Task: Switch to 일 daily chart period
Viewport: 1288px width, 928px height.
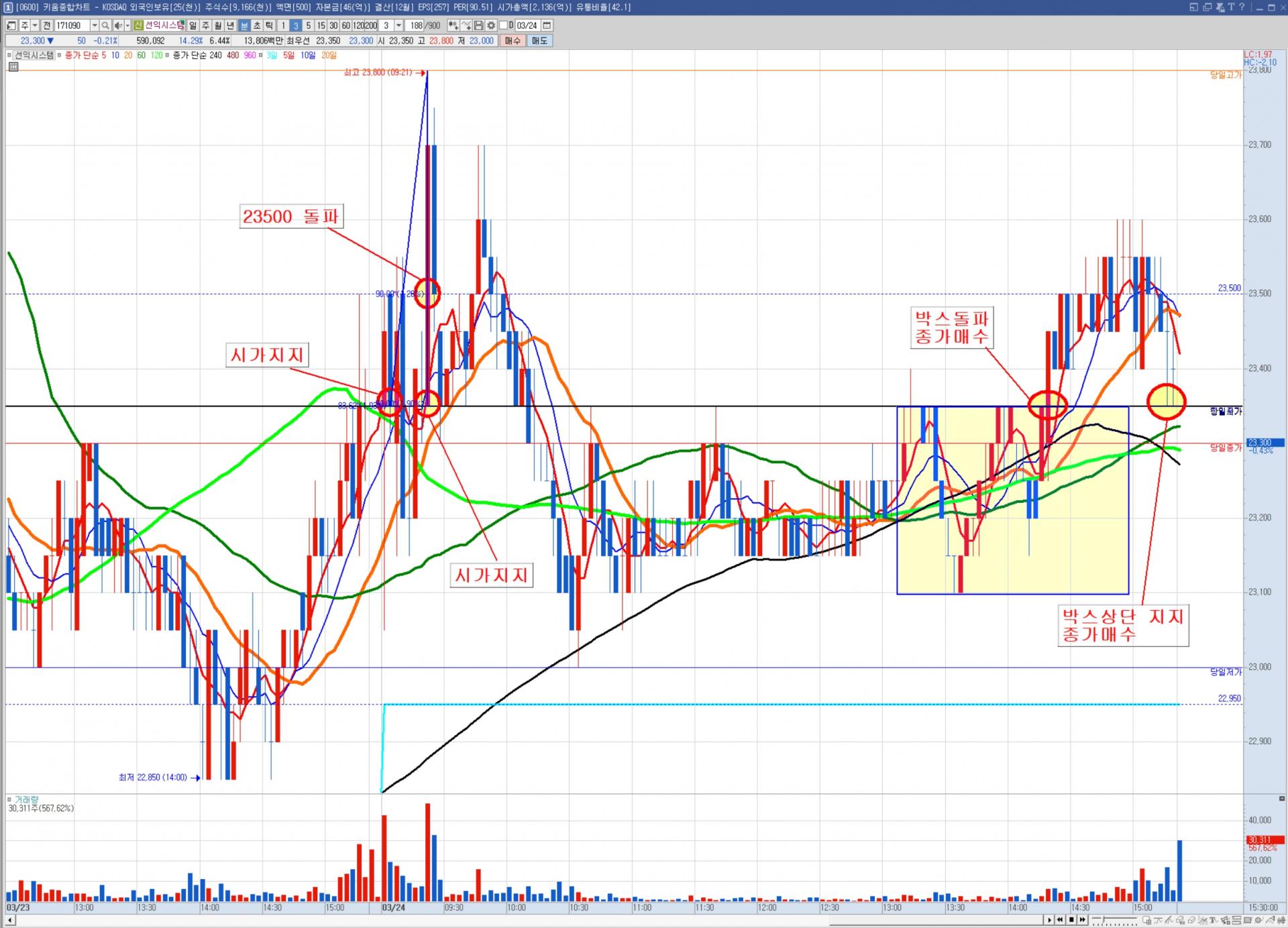Action: click(193, 25)
